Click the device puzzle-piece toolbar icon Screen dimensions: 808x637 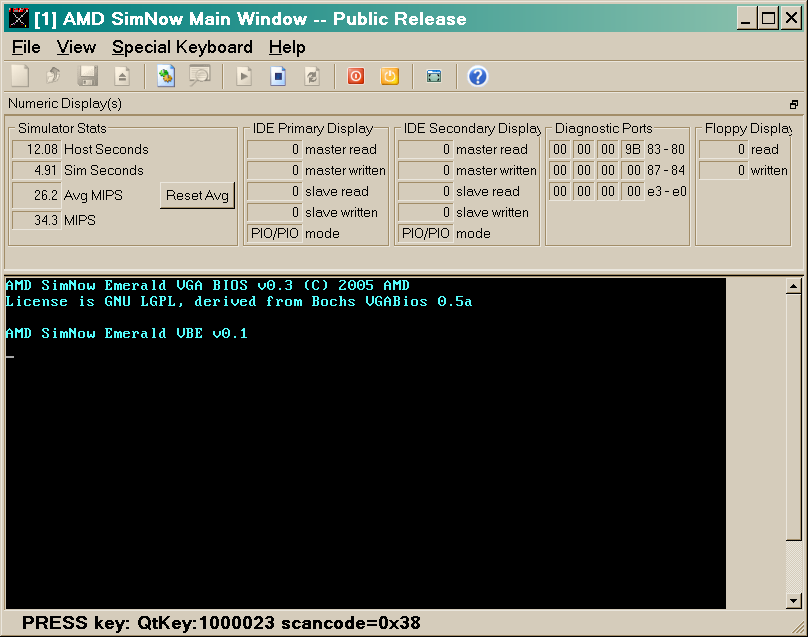coord(166,76)
